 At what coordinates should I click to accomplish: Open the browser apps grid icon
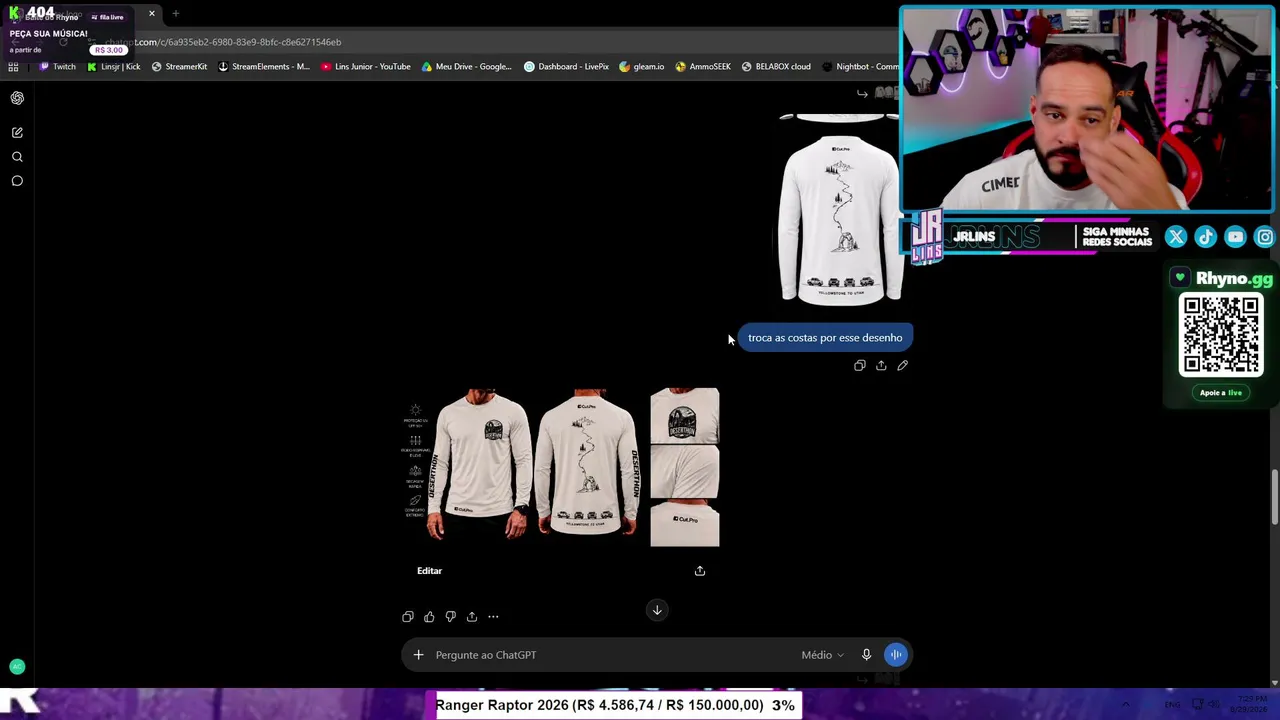[x=13, y=67]
